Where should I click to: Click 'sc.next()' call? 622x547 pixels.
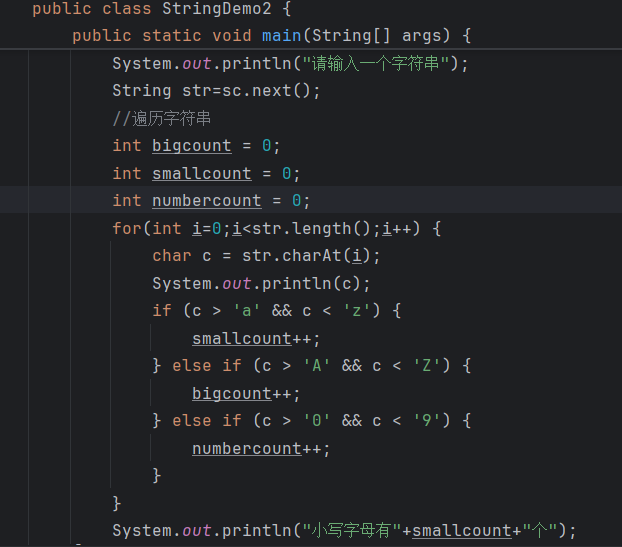(266, 91)
